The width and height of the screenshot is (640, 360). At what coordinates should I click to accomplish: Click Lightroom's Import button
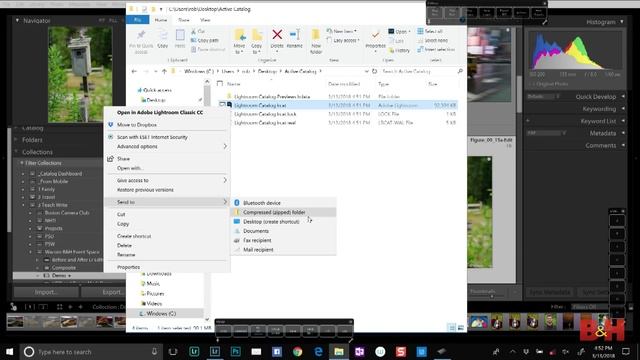46,292
